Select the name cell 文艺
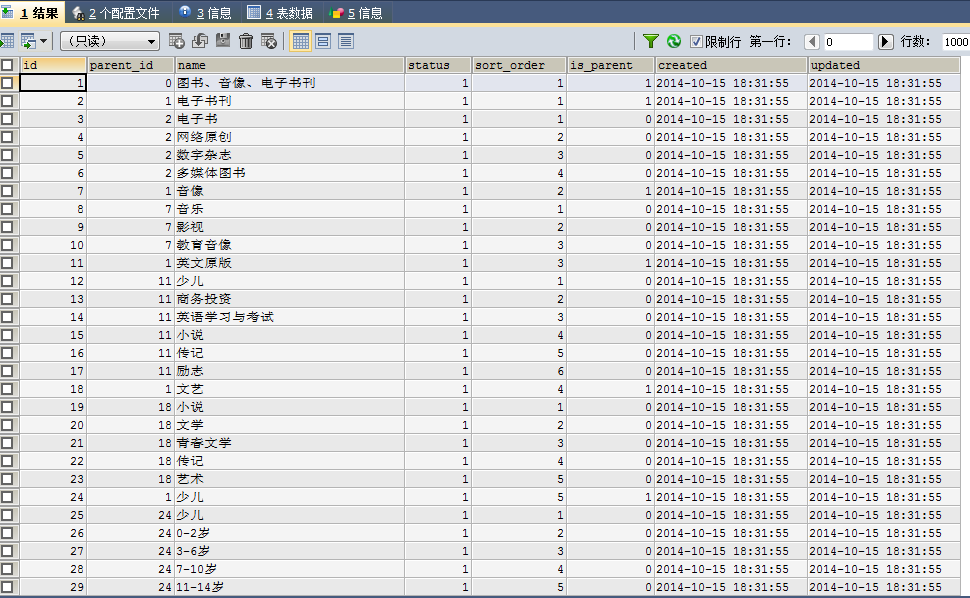The width and height of the screenshot is (970, 598). (x=290, y=389)
